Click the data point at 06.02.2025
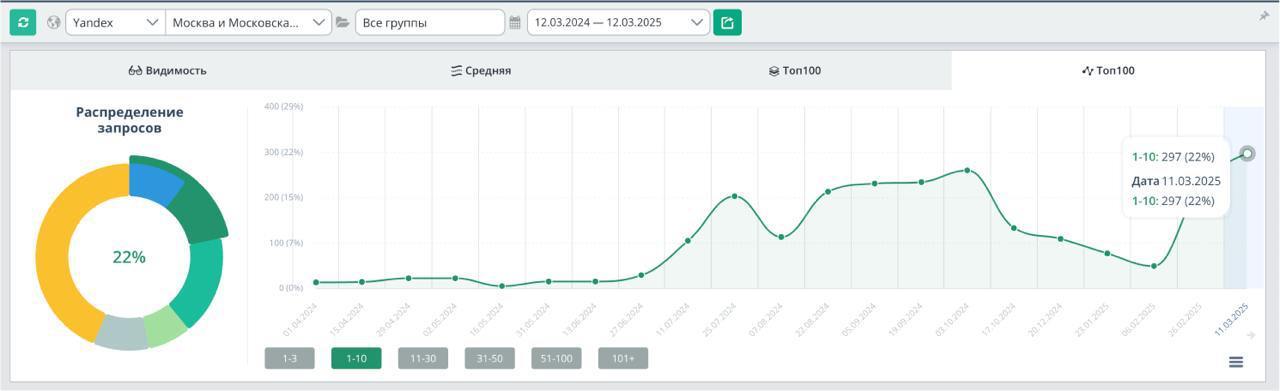The width and height of the screenshot is (1280, 391). pos(1153,266)
